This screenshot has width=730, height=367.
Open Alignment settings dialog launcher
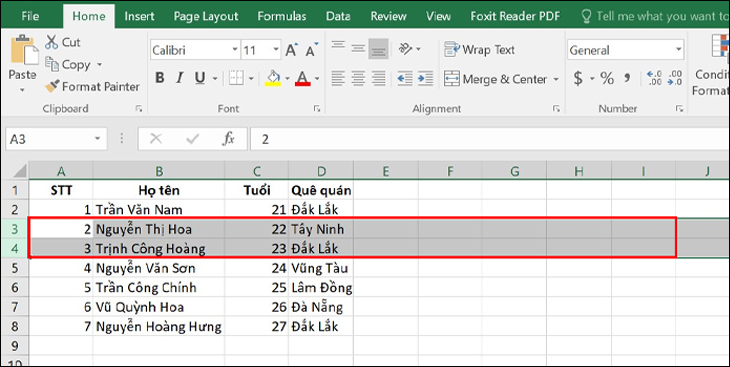556,109
